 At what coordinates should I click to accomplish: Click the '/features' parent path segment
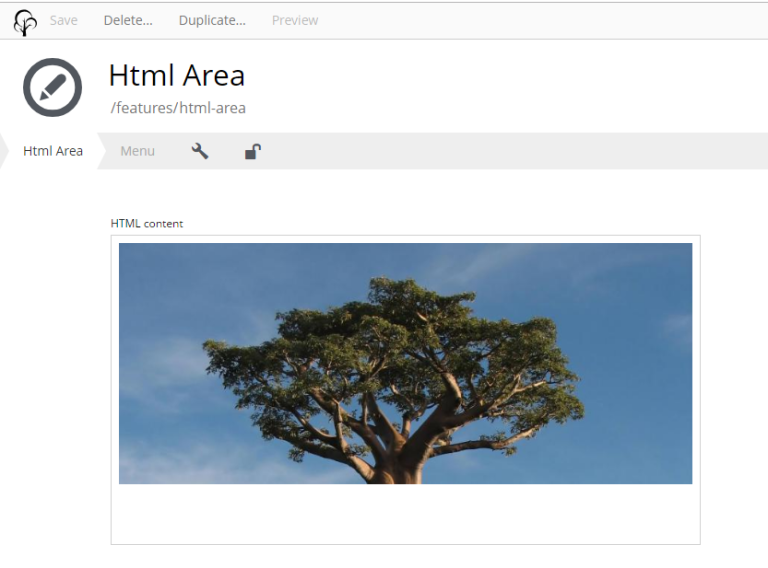click(x=142, y=108)
